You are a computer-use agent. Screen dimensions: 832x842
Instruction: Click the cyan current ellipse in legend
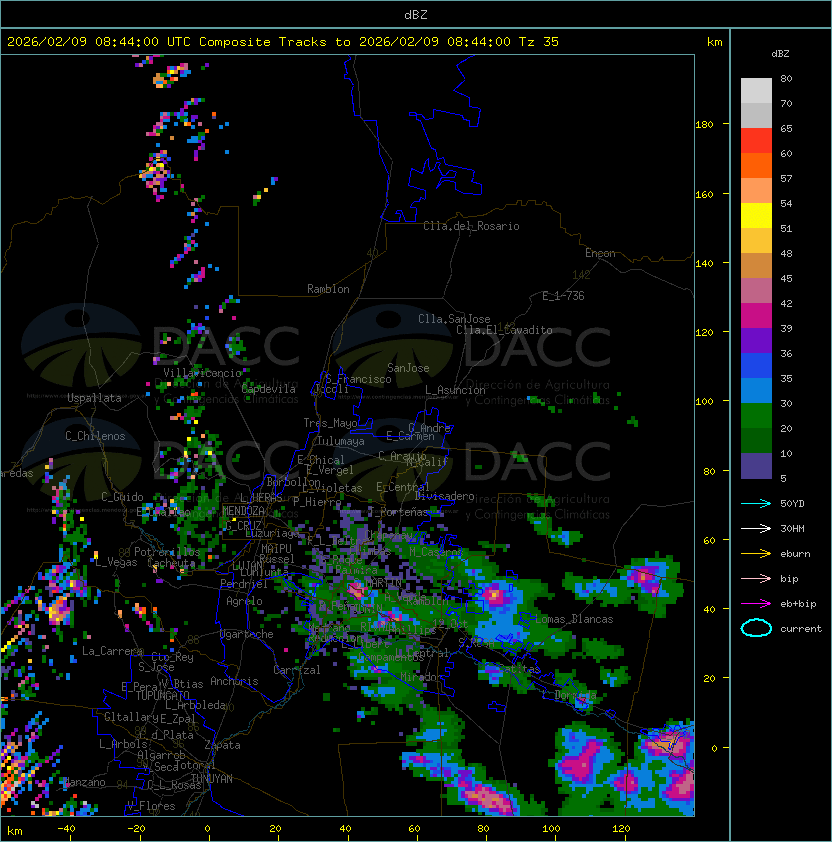(756, 628)
